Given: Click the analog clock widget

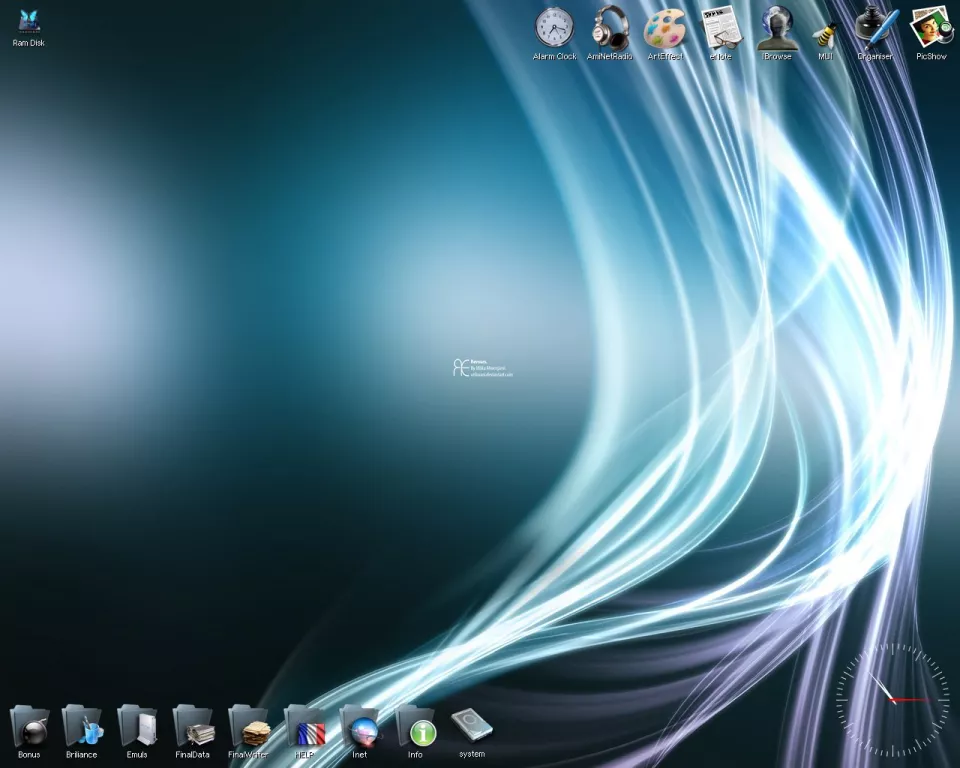Looking at the screenshot, I should (892, 699).
